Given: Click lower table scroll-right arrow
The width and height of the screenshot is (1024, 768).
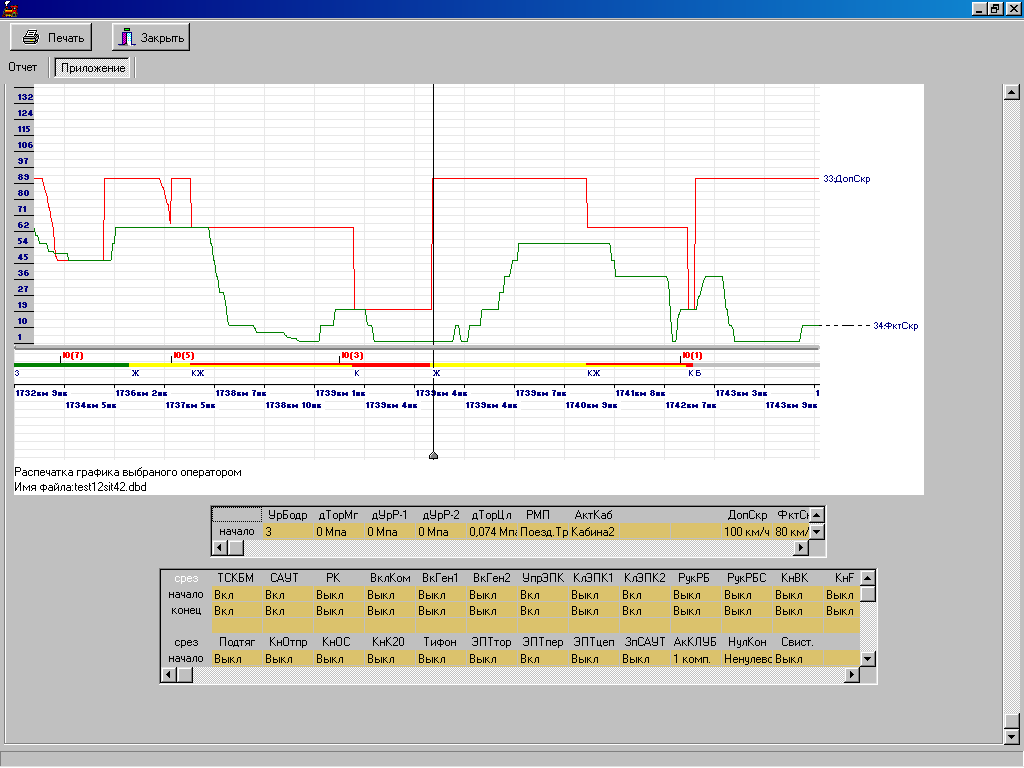Looking at the screenshot, I should [852, 675].
